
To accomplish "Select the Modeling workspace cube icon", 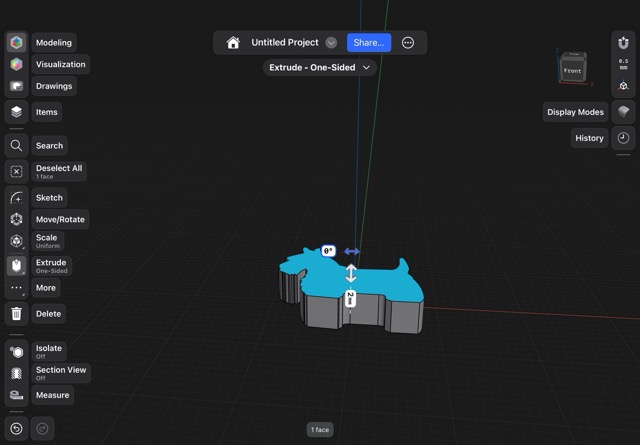I will (16, 42).
